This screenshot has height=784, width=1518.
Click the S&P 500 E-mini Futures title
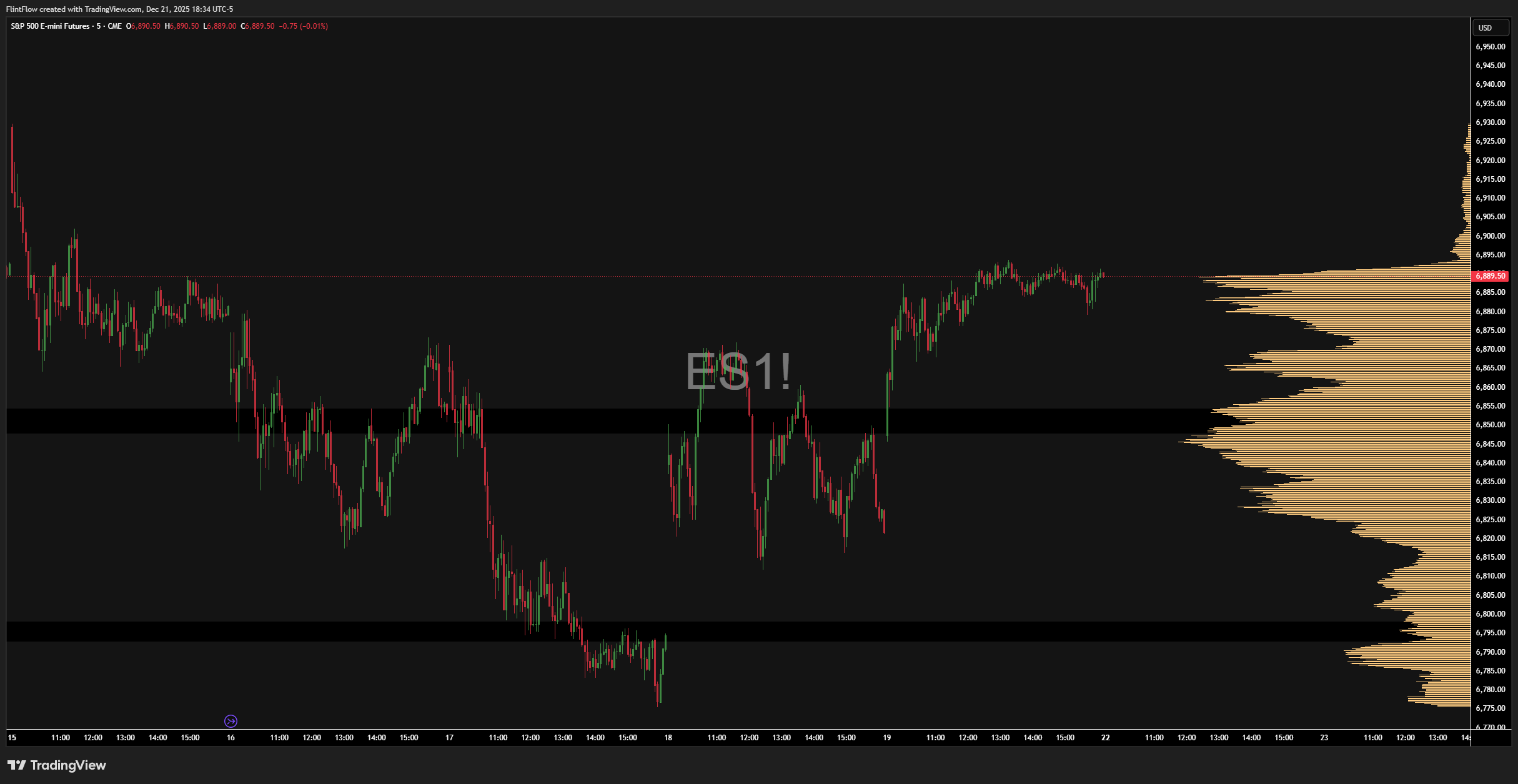50,26
